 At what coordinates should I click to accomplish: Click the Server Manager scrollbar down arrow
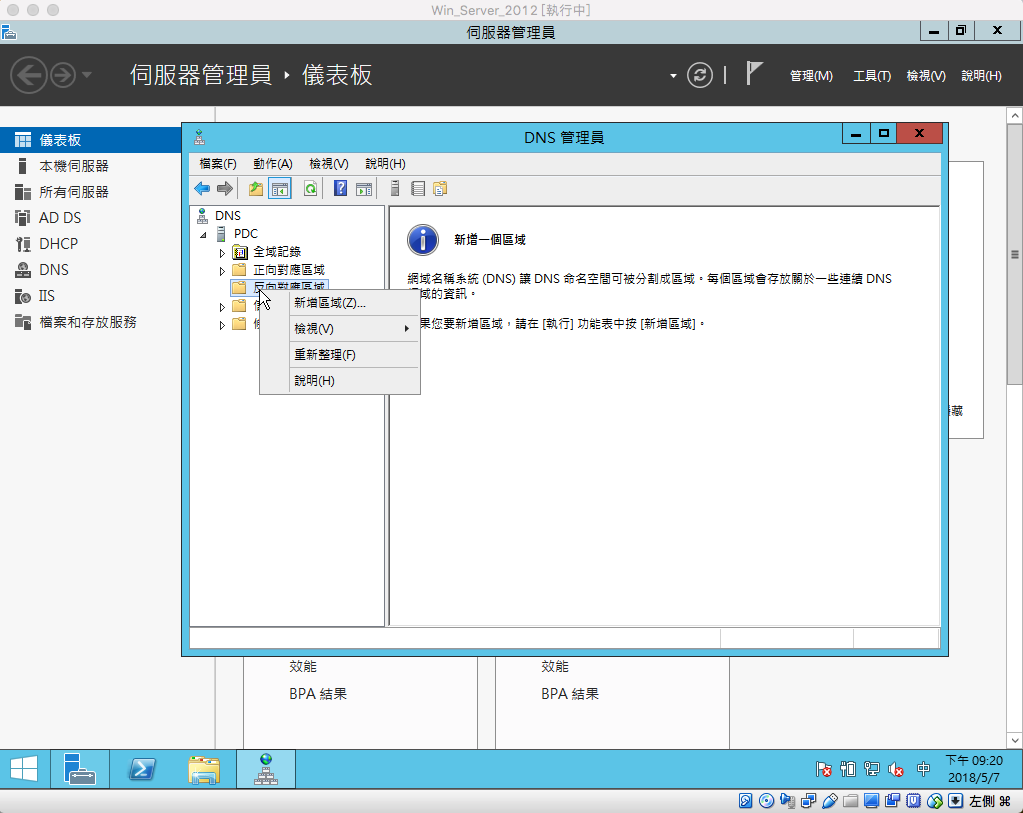tap(1015, 741)
